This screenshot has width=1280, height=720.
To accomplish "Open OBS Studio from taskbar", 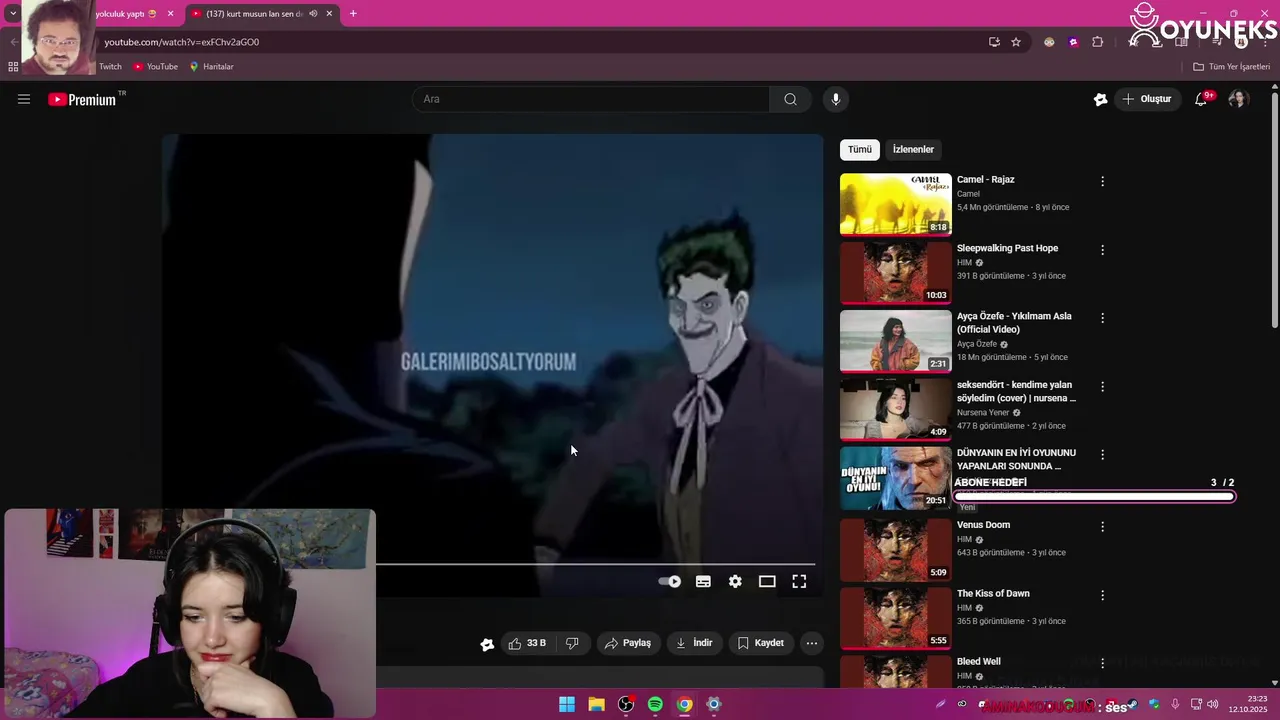I will tap(626, 705).
